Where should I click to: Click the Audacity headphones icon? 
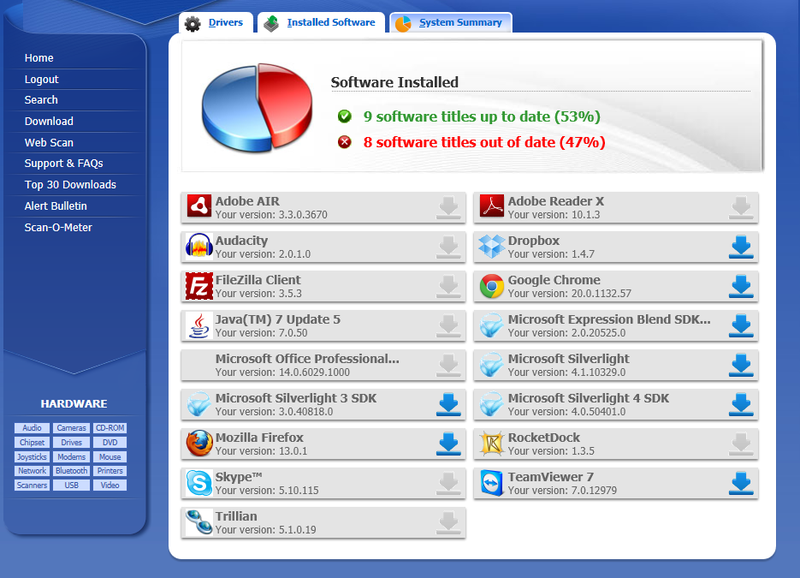pos(199,246)
